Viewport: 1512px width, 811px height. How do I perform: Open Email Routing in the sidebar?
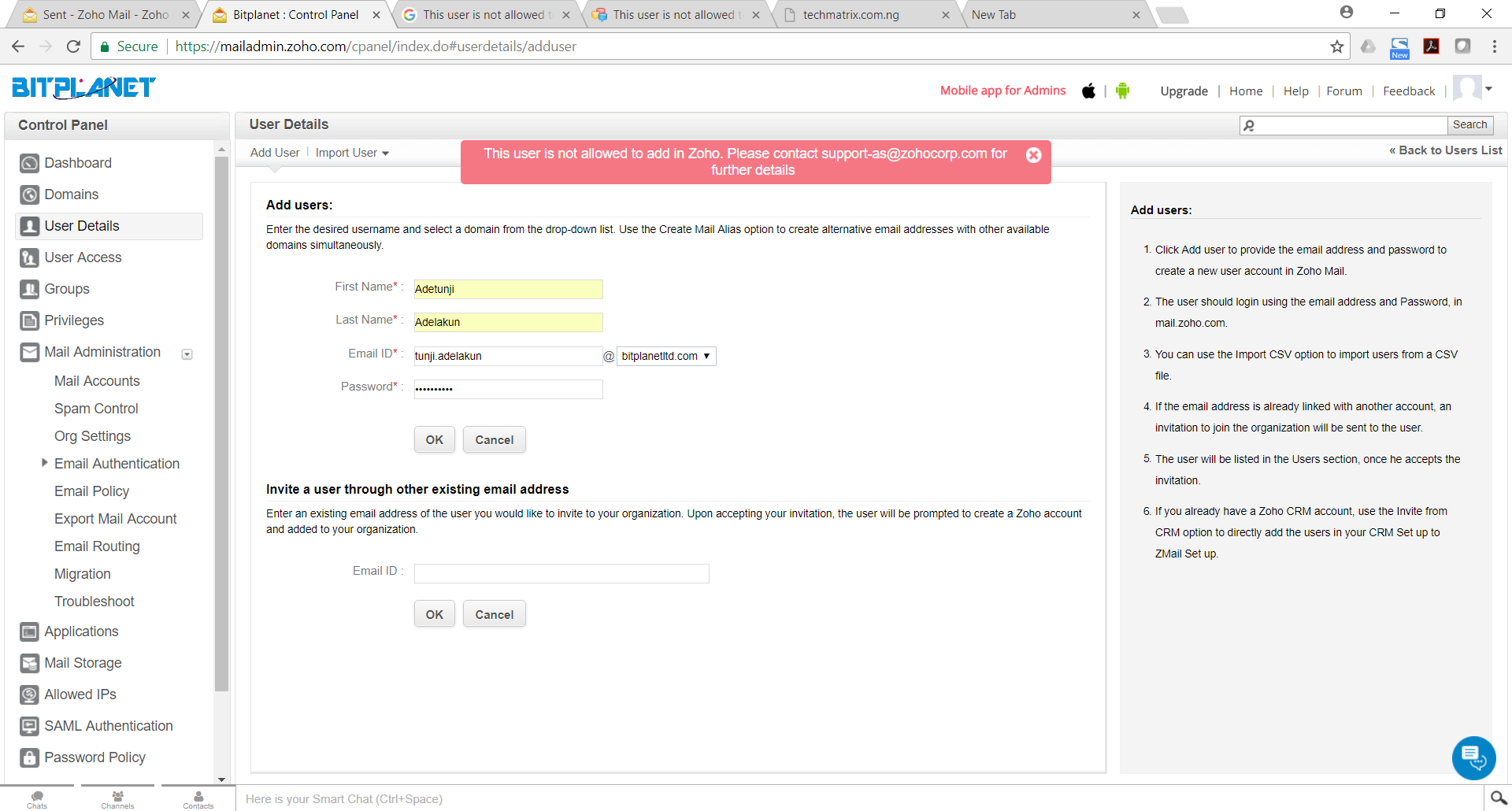tap(97, 546)
